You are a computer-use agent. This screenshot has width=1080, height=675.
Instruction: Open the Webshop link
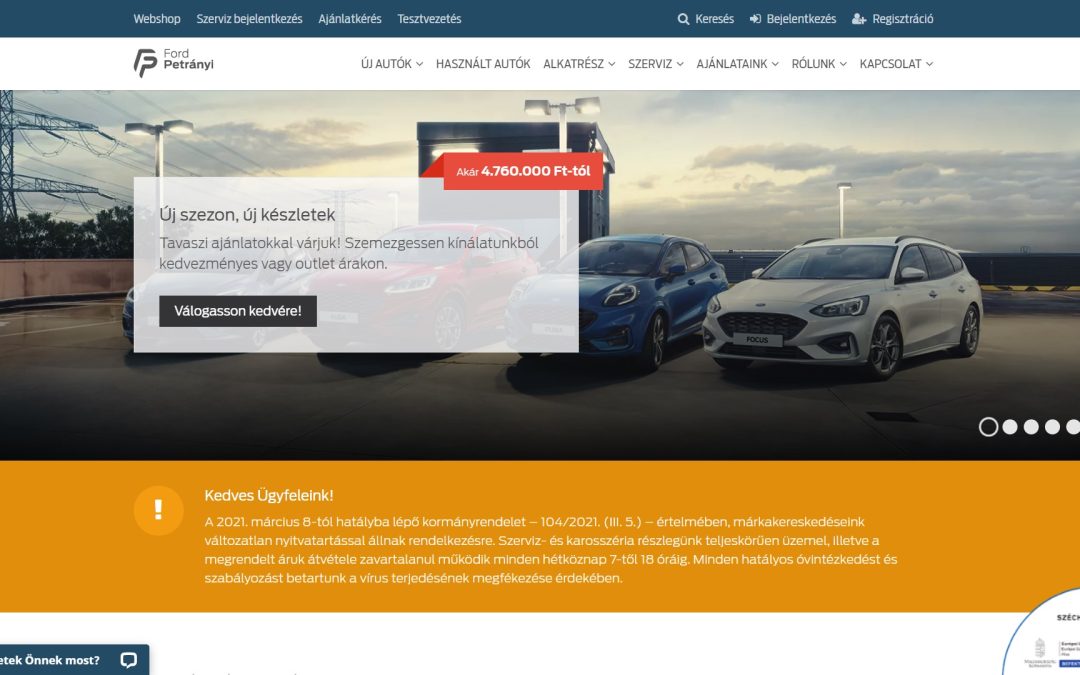point(157,19)
